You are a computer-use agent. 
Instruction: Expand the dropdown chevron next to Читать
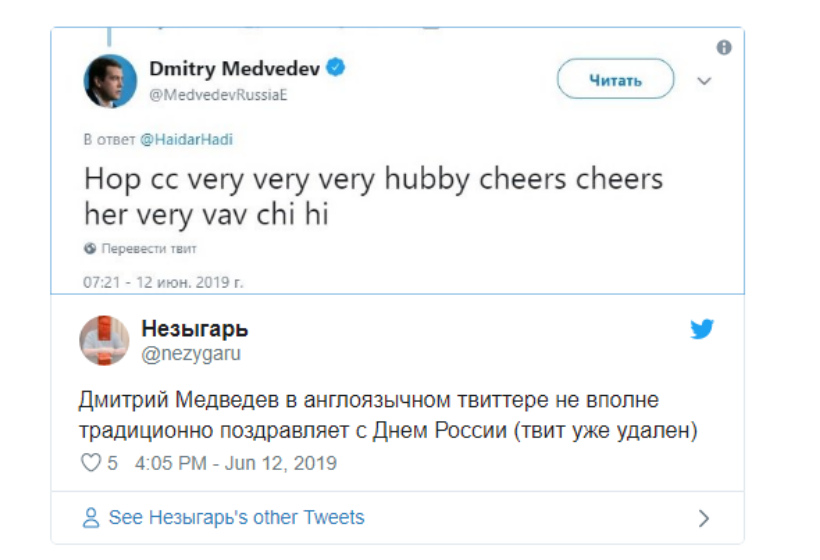(704, 81)
